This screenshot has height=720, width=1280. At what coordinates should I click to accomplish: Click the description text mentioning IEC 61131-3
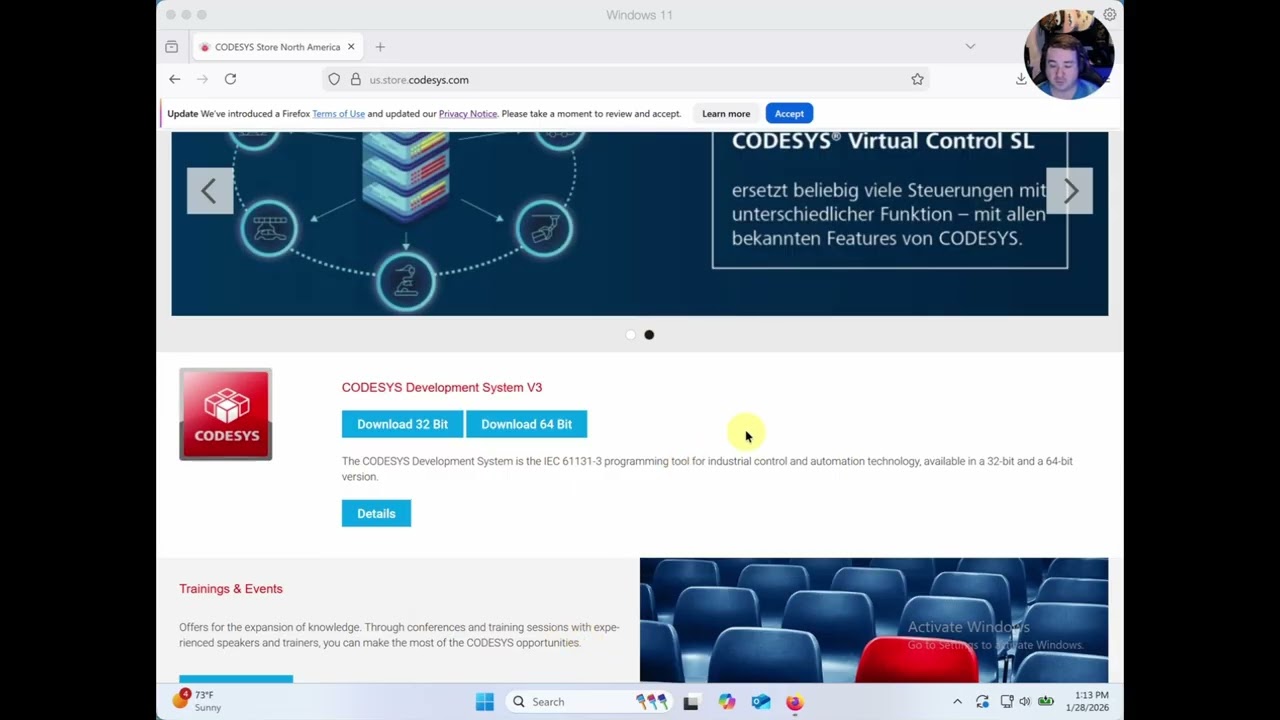(707, 469)
